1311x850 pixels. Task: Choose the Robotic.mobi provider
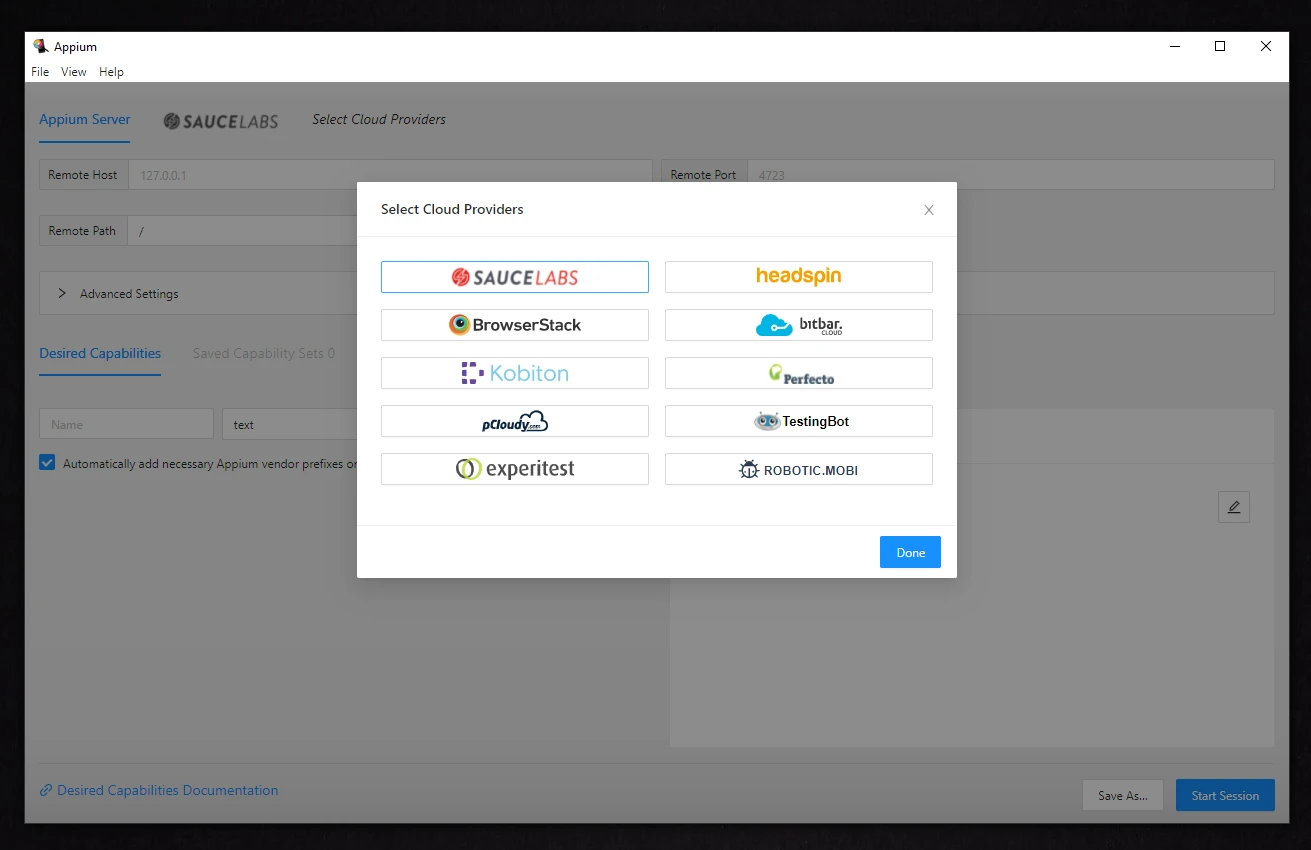(x=798, y=469)
